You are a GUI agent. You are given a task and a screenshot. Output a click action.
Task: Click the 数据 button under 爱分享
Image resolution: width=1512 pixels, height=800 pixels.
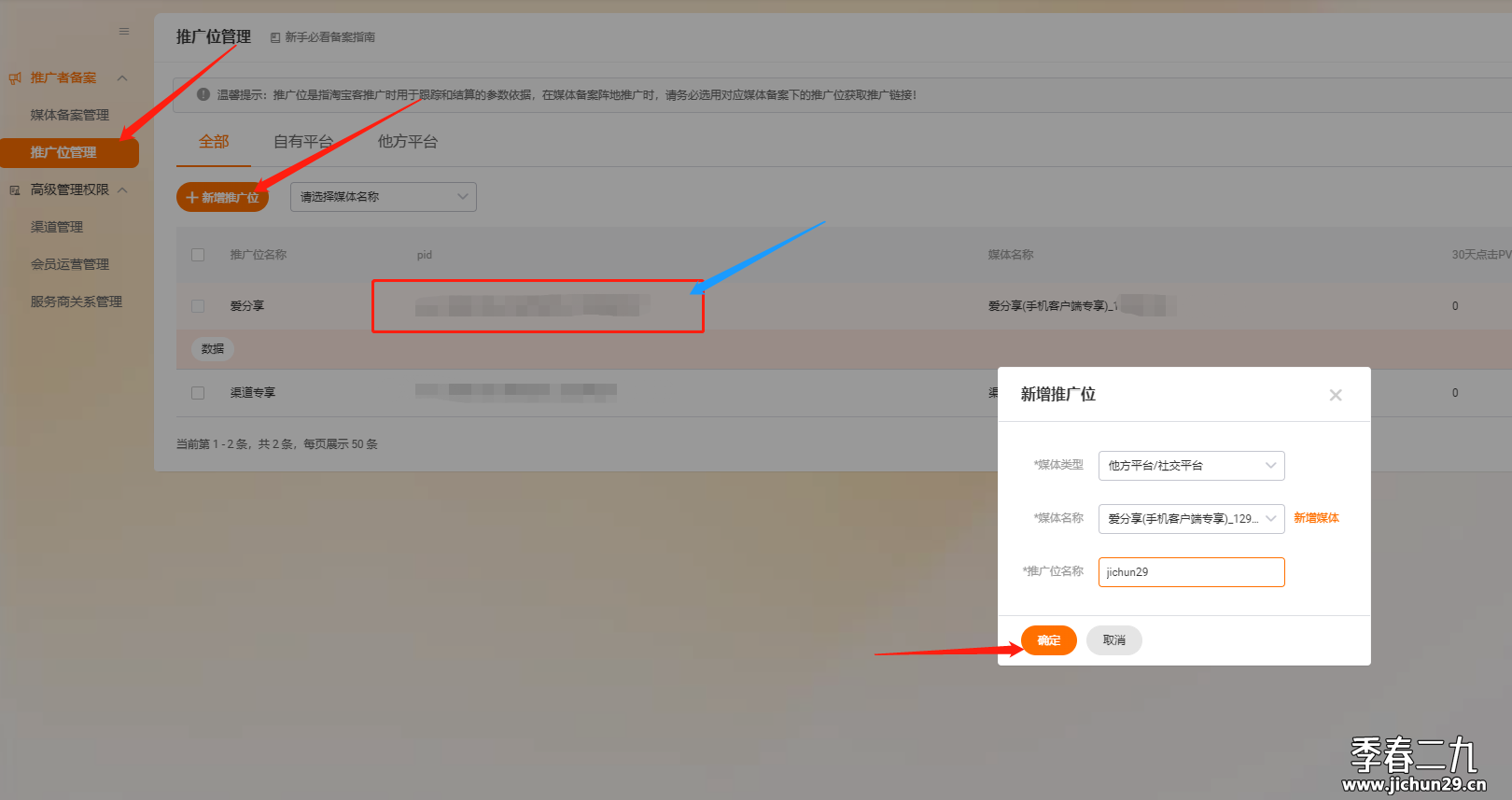pyautogui.click(x=213, y=349)
